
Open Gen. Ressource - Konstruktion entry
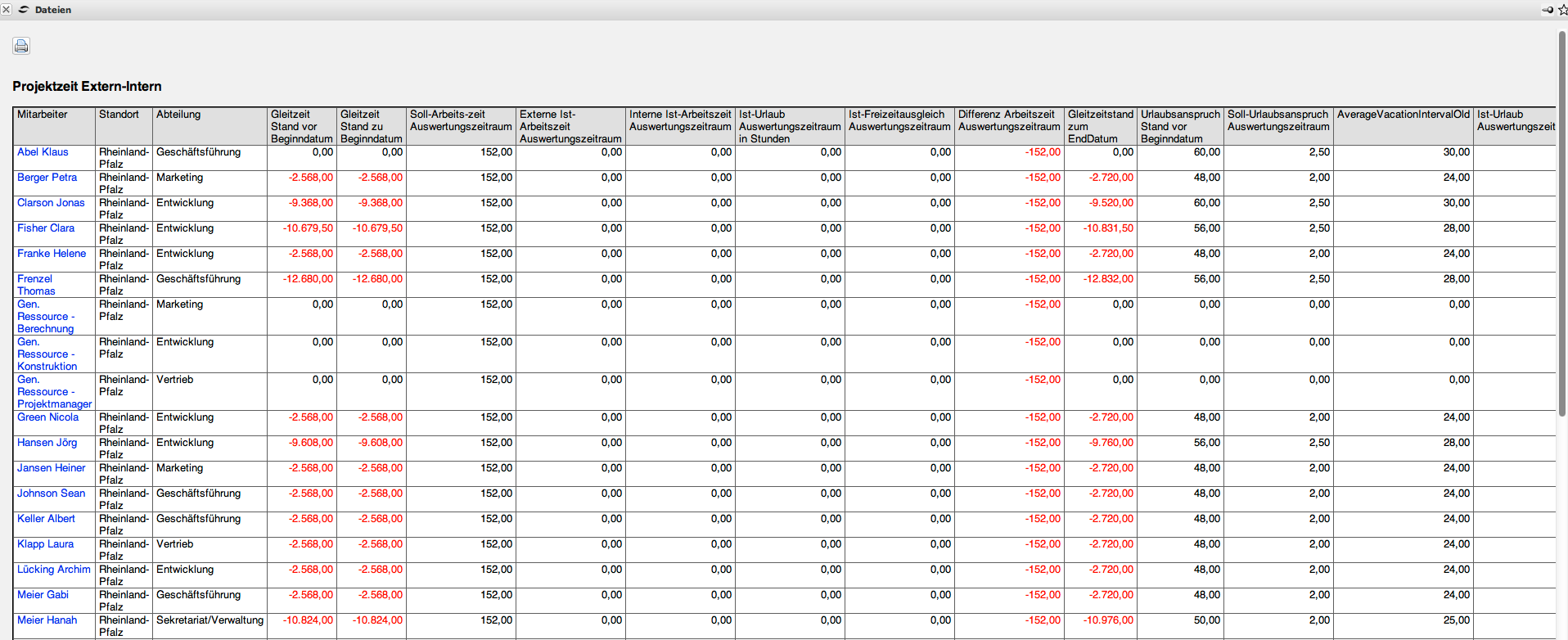[x=47, y=354]
